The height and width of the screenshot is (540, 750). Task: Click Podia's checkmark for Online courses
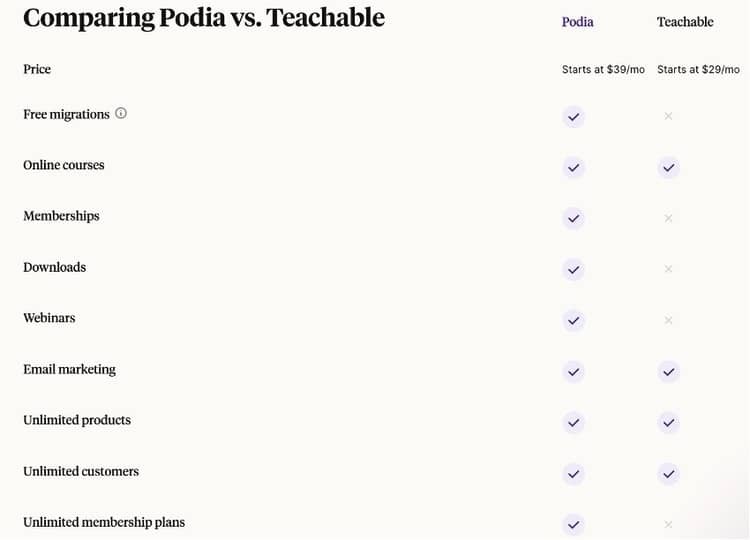(x=573, y=167)
